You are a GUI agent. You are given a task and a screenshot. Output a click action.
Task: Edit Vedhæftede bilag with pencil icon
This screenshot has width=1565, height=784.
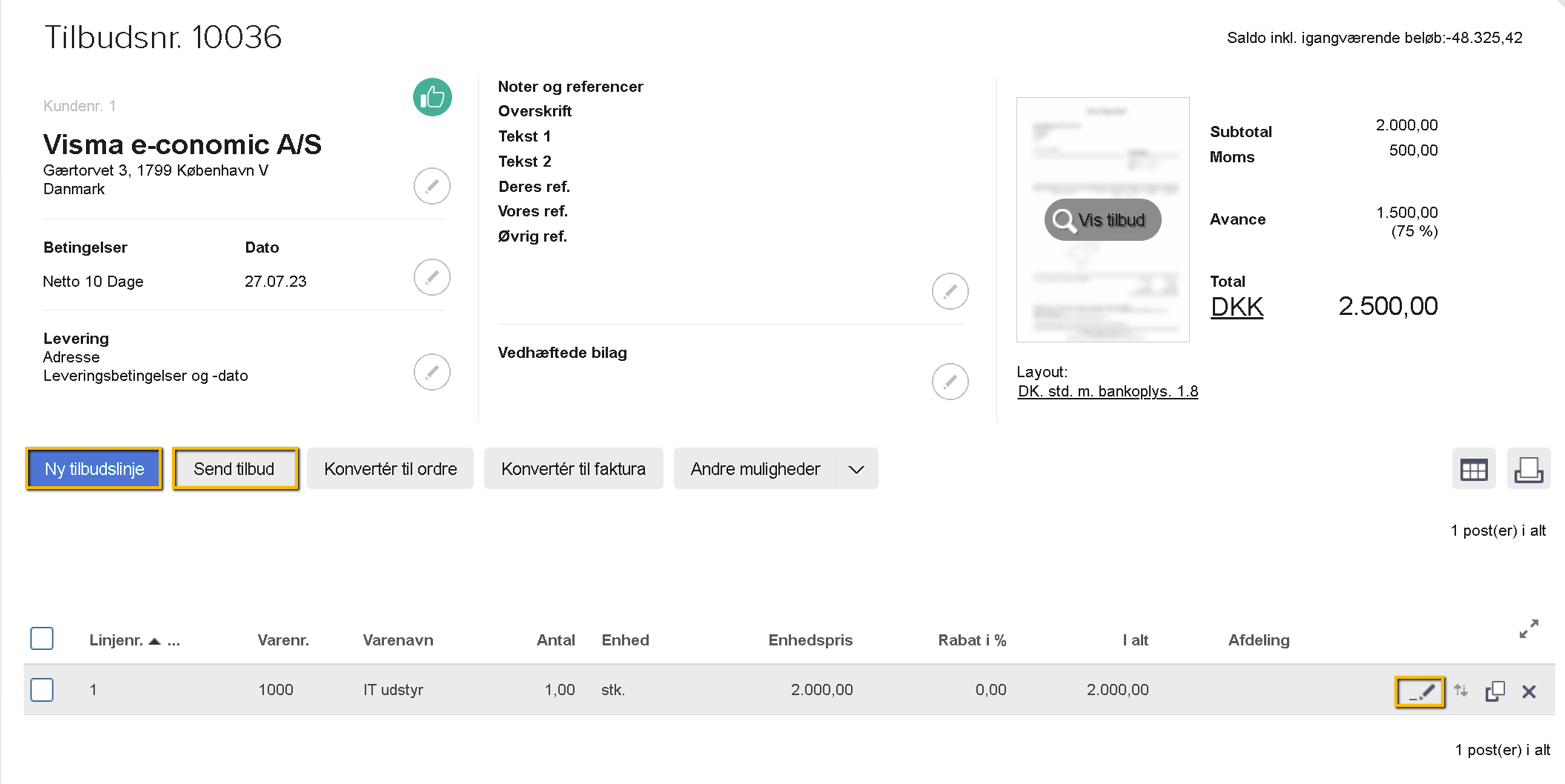[x=950, y=382]
